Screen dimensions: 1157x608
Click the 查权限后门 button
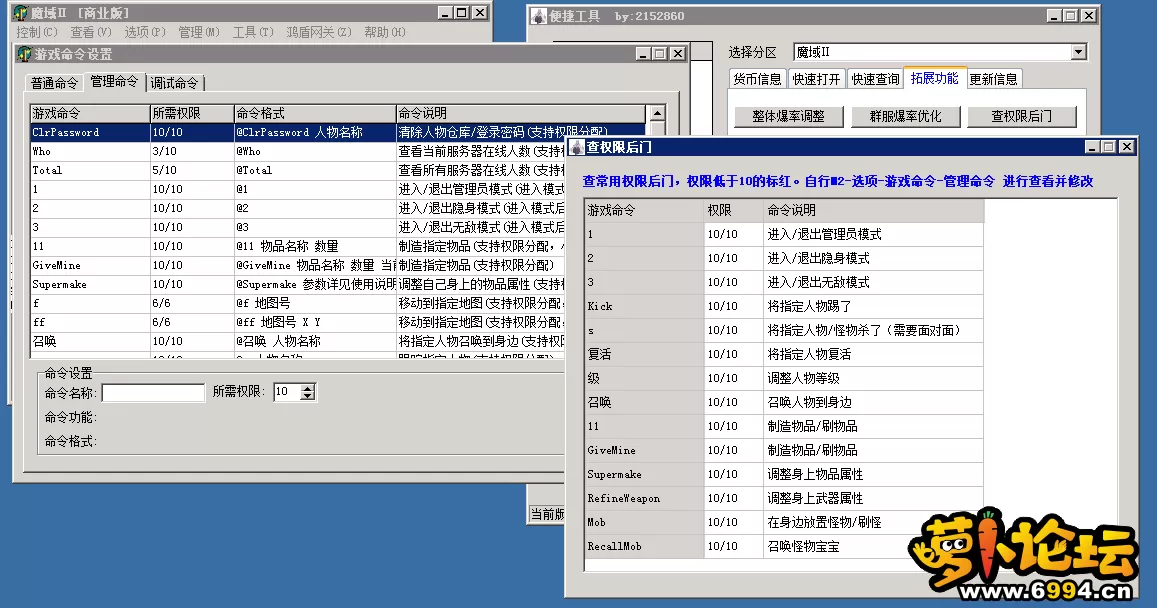coord(1021,117)
